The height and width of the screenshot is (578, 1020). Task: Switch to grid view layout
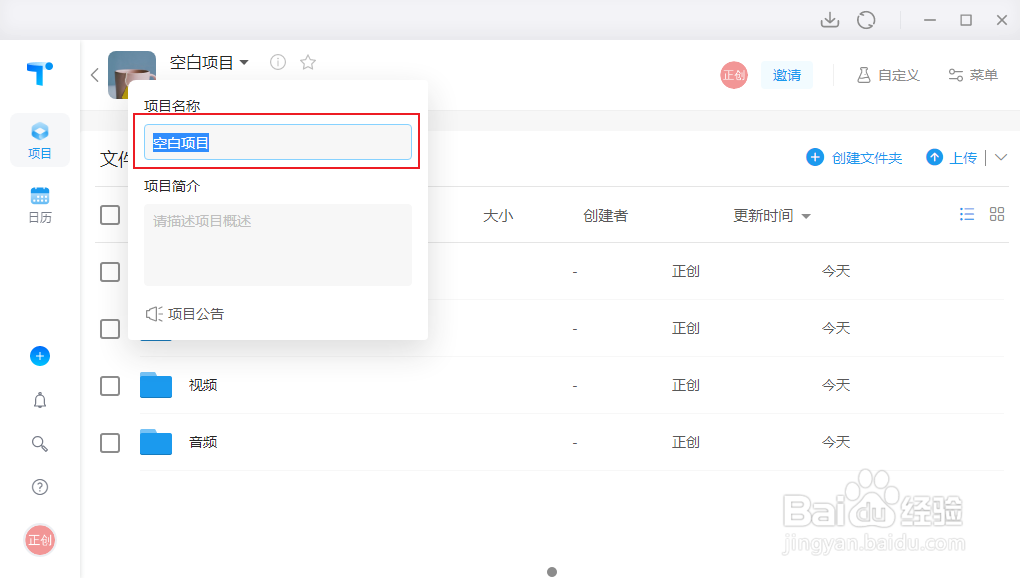[996, 214]
